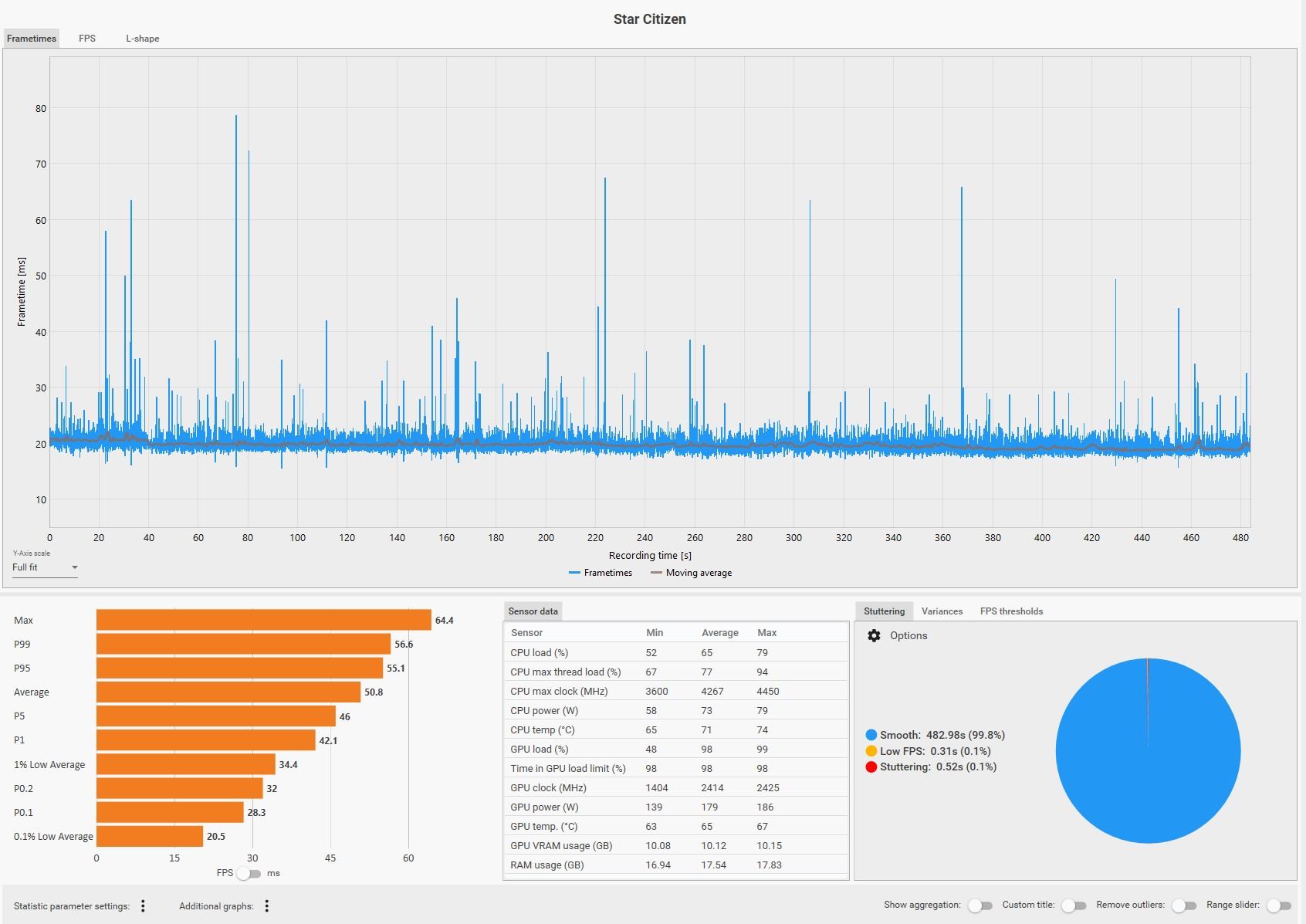Select the Sensor data tab
This screenshot has height=924, width=1306.
click(533, 611)
